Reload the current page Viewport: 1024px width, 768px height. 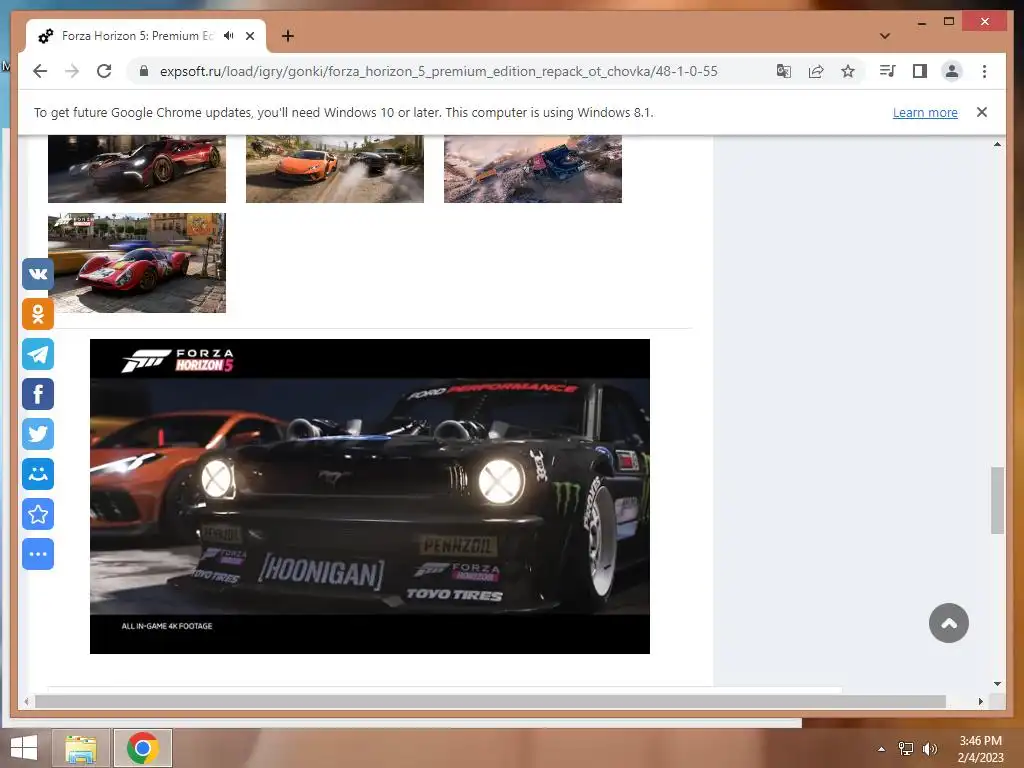104,71
